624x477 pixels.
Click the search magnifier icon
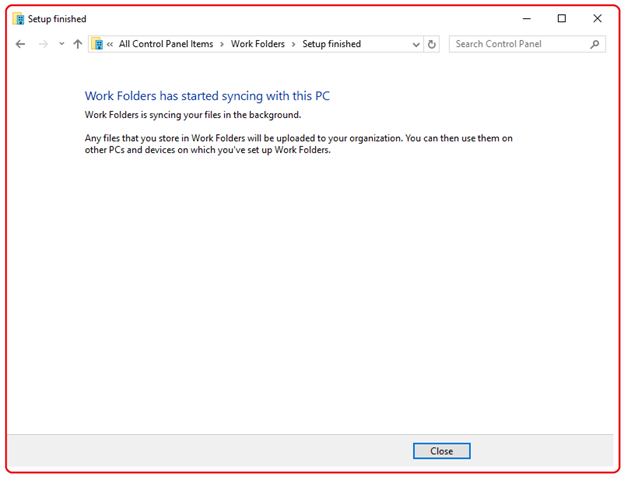click(x=595, y=44)
